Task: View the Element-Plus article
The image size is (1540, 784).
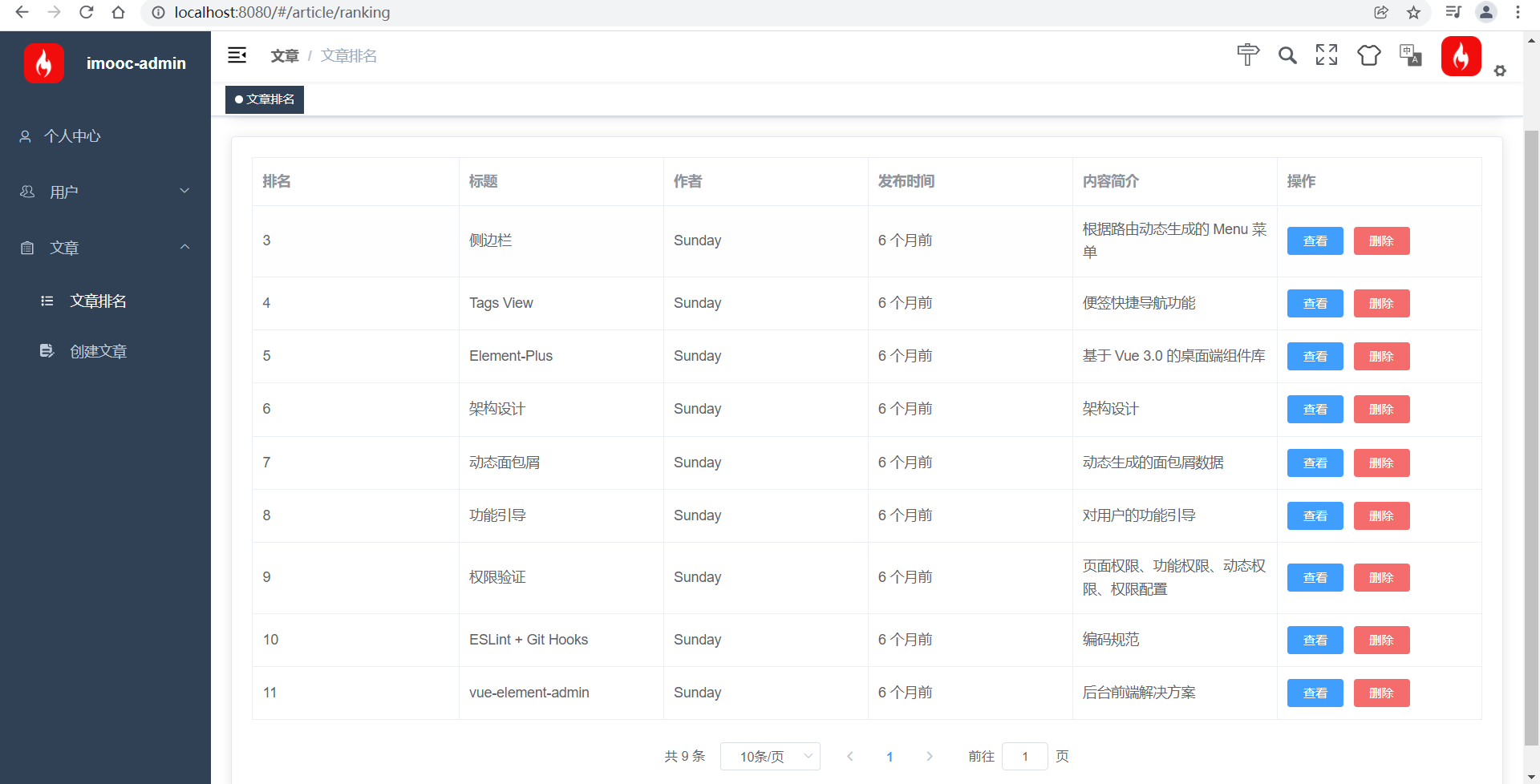Action: pyautogui.click(x=1315, y=356)
